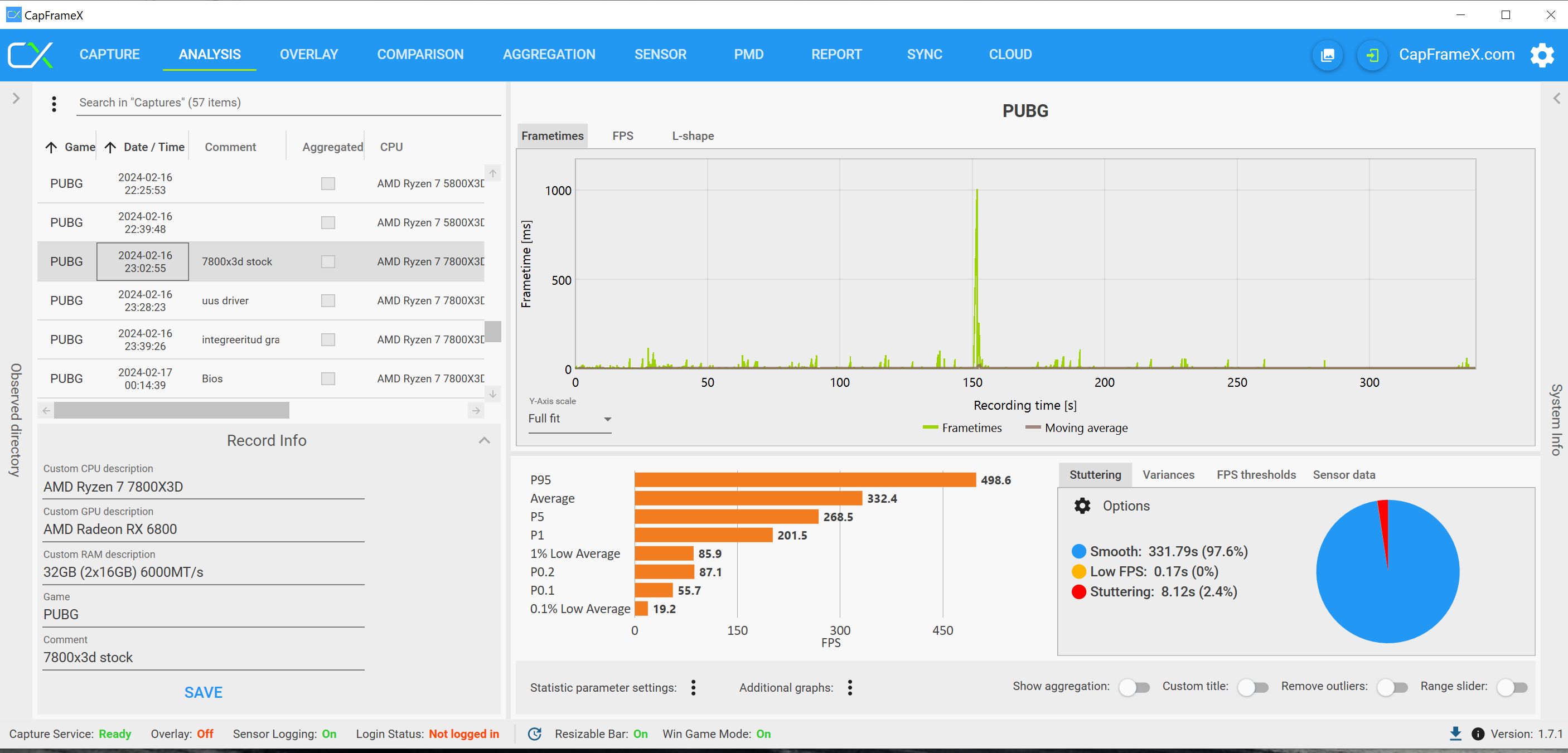Click the vertical scrollbar thumb in captures
This screenshot has height=753, width=1568.
pos(493,332)
